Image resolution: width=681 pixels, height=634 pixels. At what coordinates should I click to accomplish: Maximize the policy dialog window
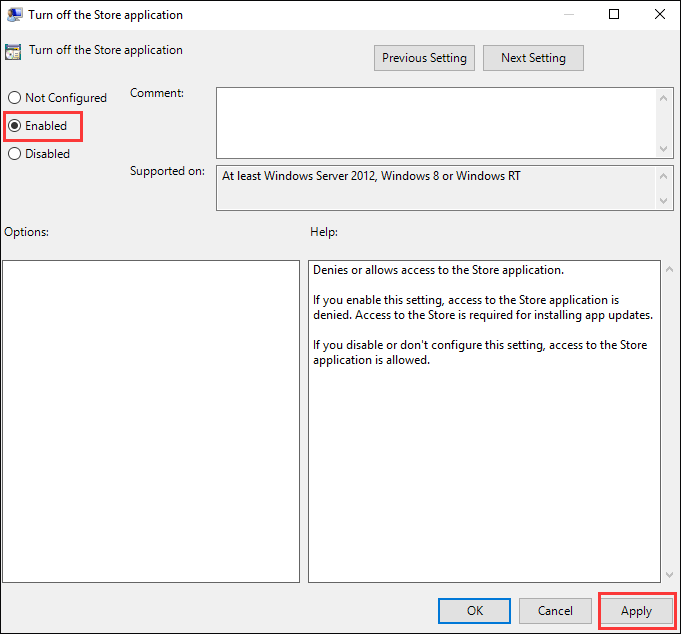(614, 14)
